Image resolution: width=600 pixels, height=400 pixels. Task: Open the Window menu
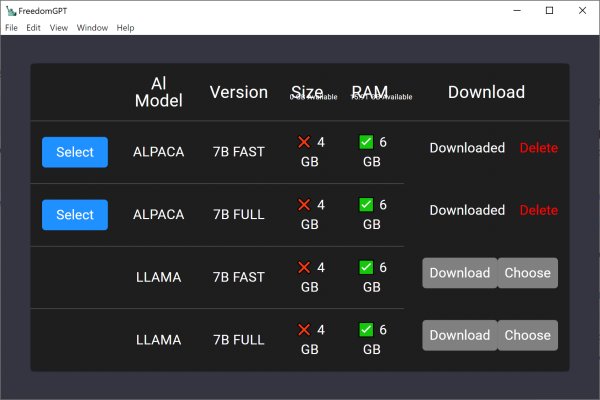(x=92, y=28)
